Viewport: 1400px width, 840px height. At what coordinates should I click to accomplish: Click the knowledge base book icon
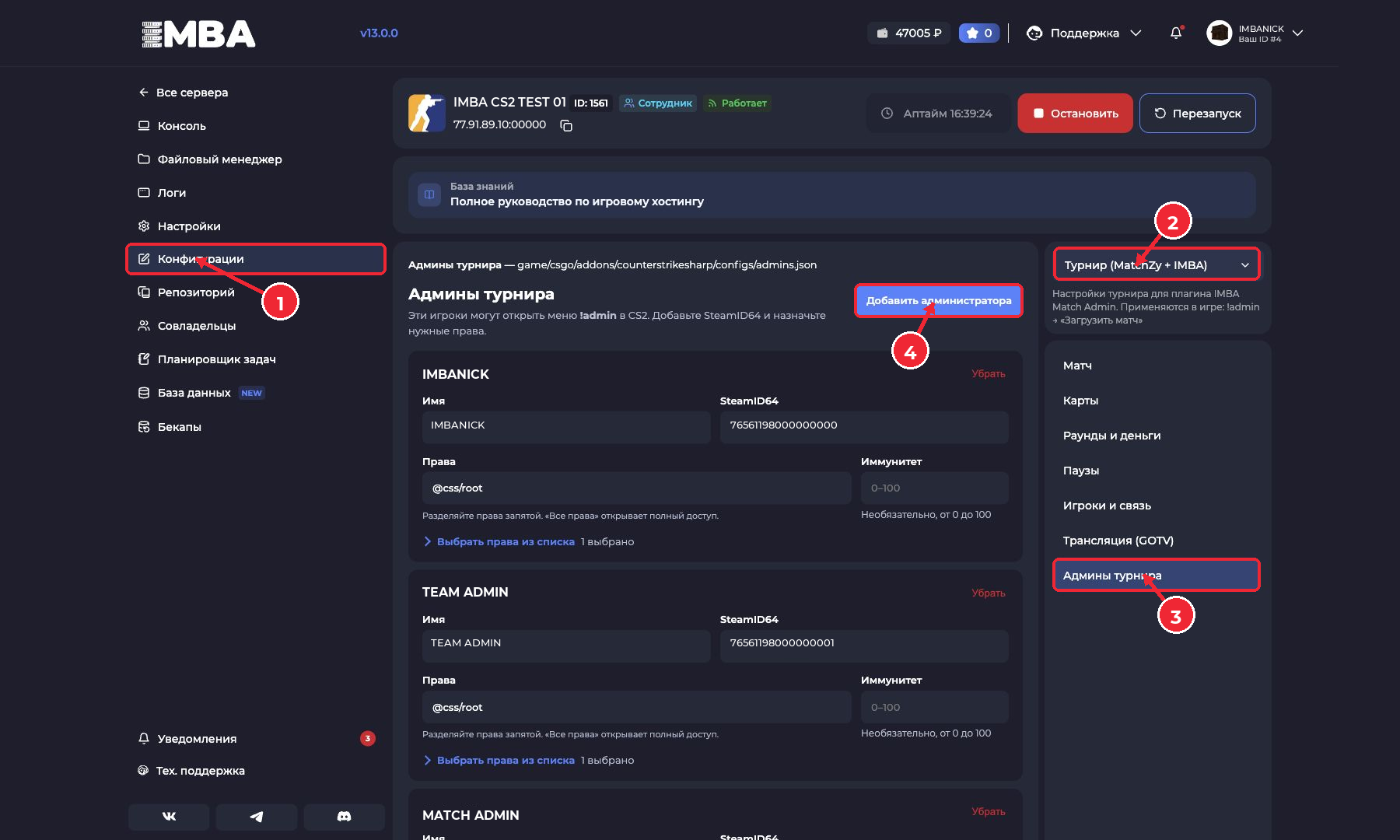(429, 194)
